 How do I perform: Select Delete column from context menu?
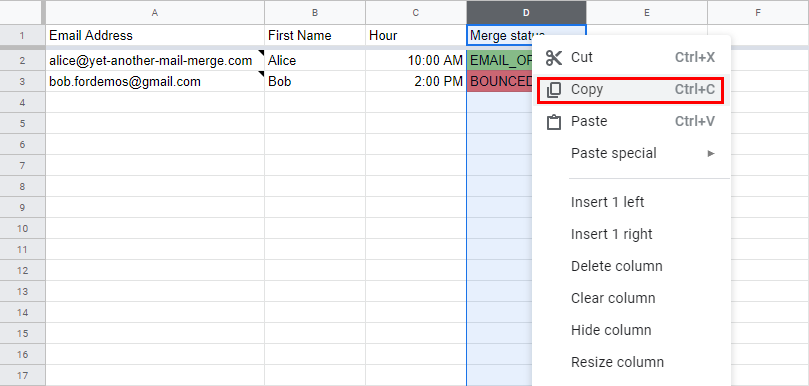coord(617,266)
